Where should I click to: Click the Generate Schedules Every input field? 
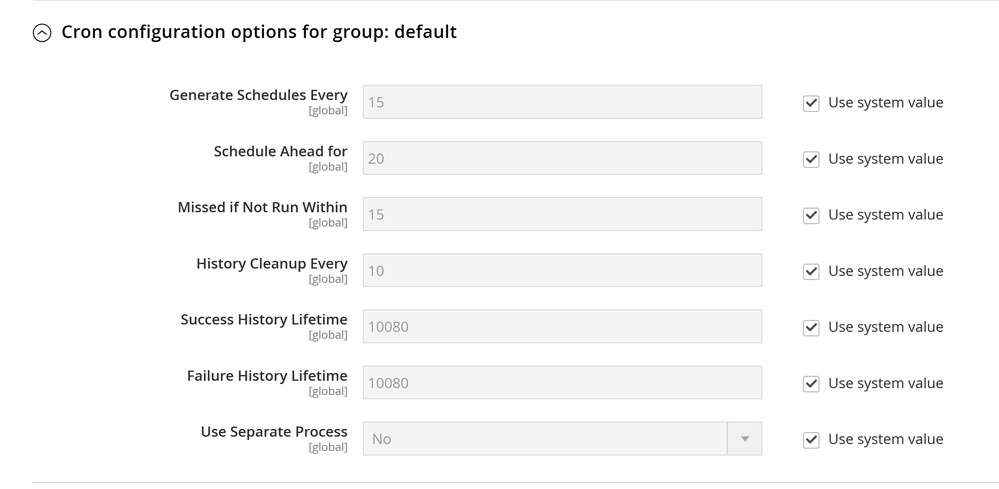(561, 102)
